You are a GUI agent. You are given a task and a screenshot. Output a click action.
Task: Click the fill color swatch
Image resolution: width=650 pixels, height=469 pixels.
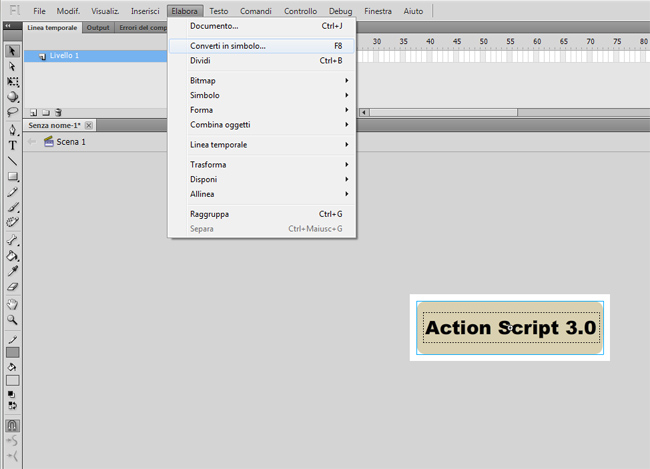(12, 380)
